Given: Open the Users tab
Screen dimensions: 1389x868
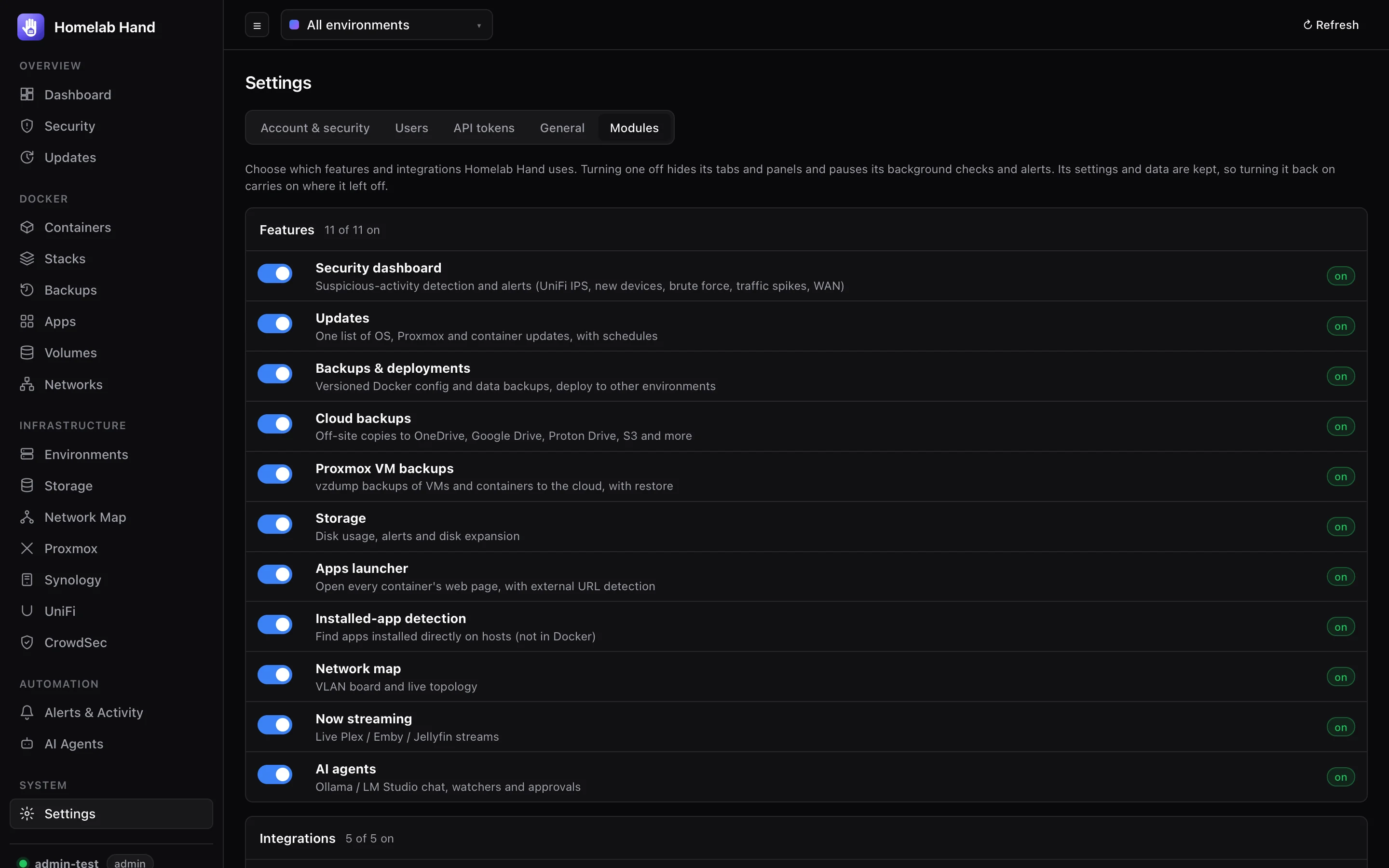Looking at the screenshot, I should tap(411, 127).
